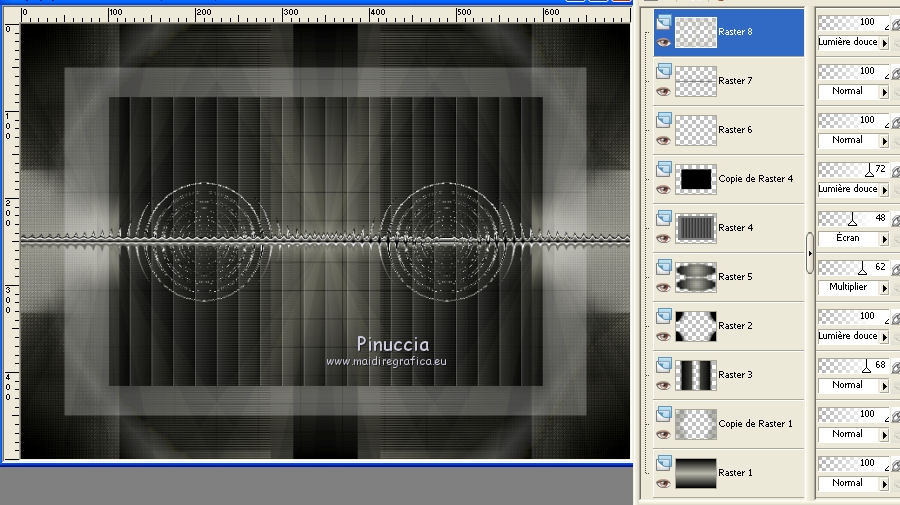Image resolution: width=900 pixels, height=505 pixels.
Task: Open Lumière douce dropdown of Copie de Raster 4
Action: click(854, 189)
